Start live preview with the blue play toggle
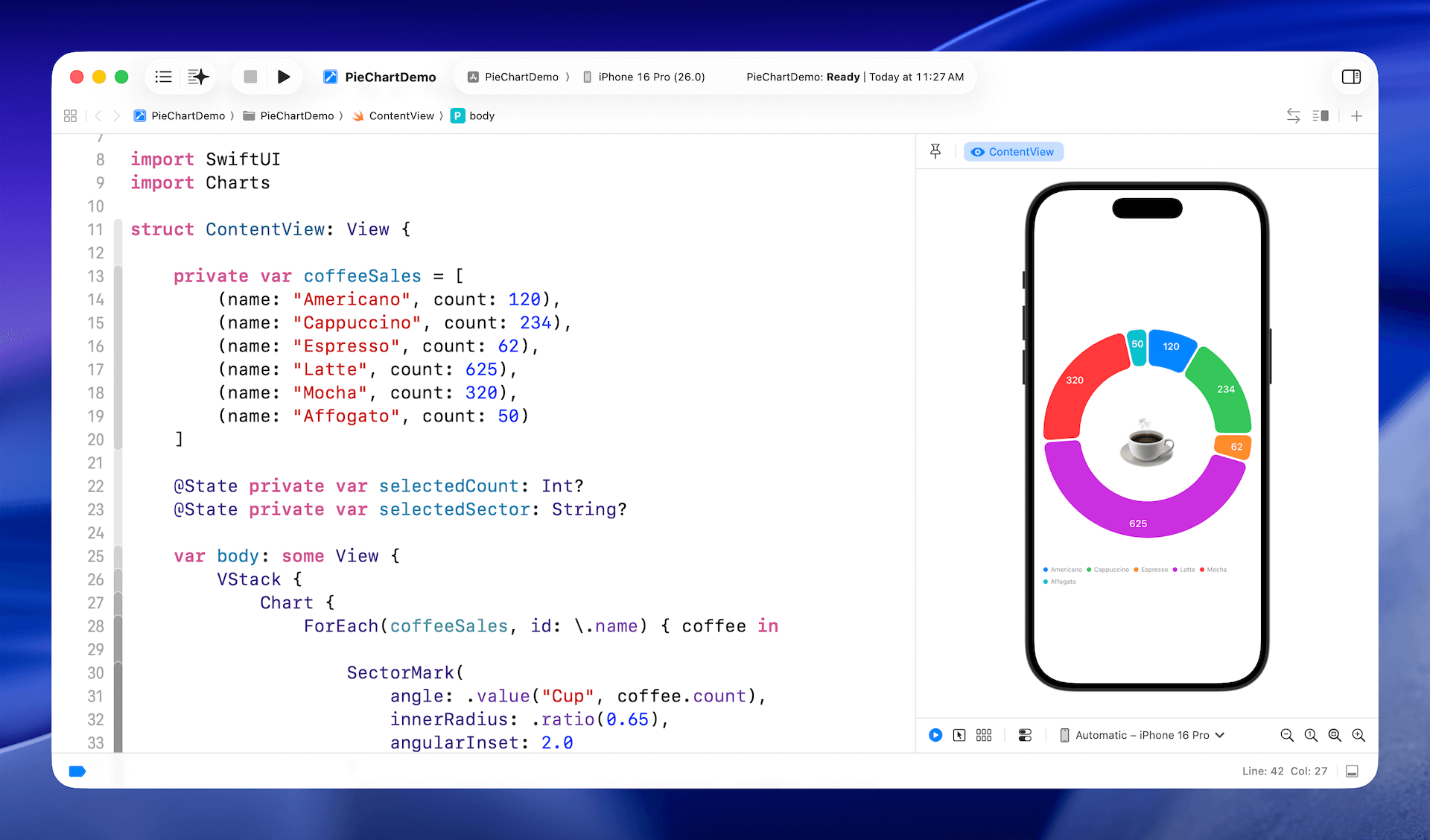The width and height of the screenshot is (1430, 840). (x=935, y=735)
